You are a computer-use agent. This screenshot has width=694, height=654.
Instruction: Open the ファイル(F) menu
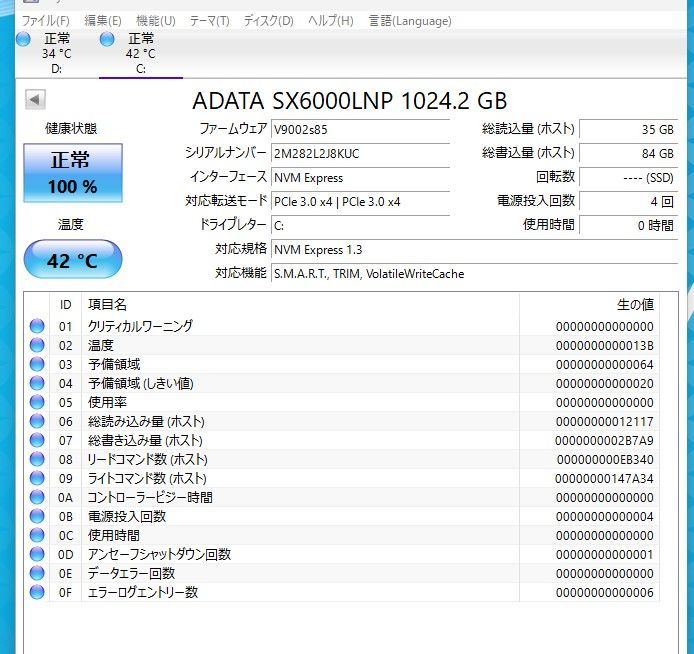[45, 20]
